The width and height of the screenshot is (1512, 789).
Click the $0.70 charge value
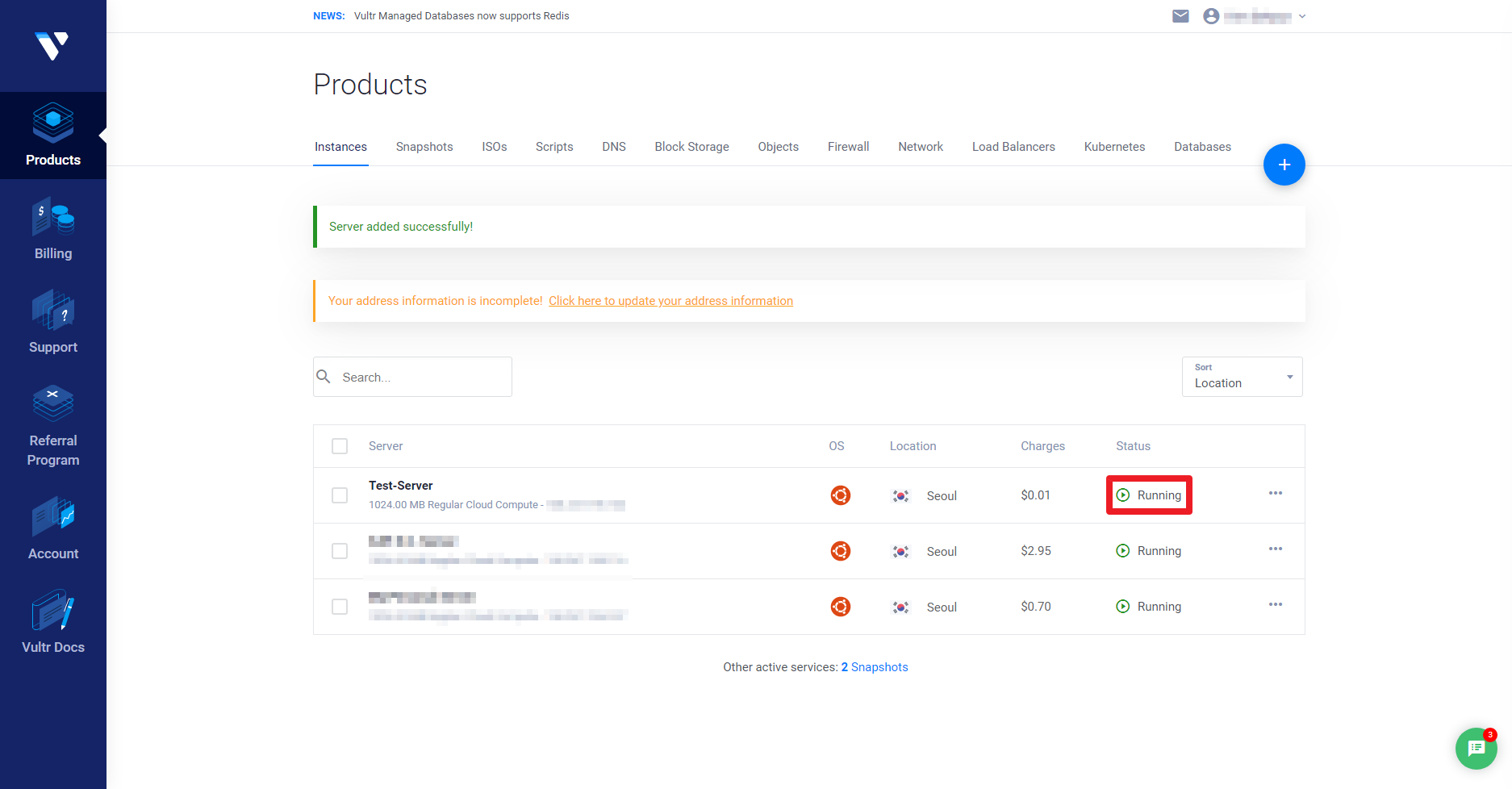(1036, 607)
